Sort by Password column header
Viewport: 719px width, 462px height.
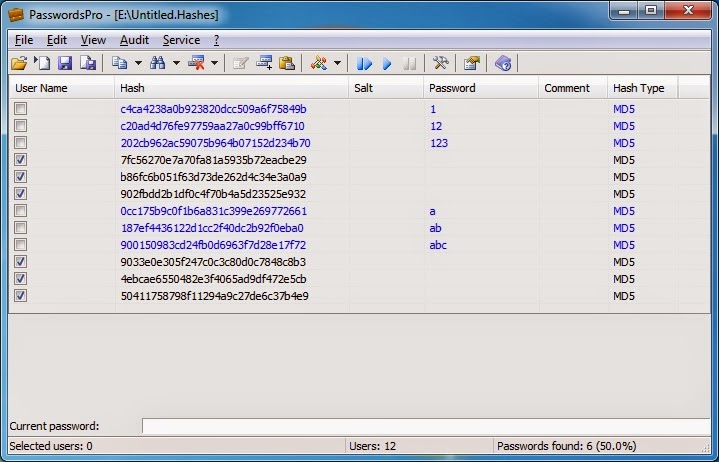tap(481, 88)
